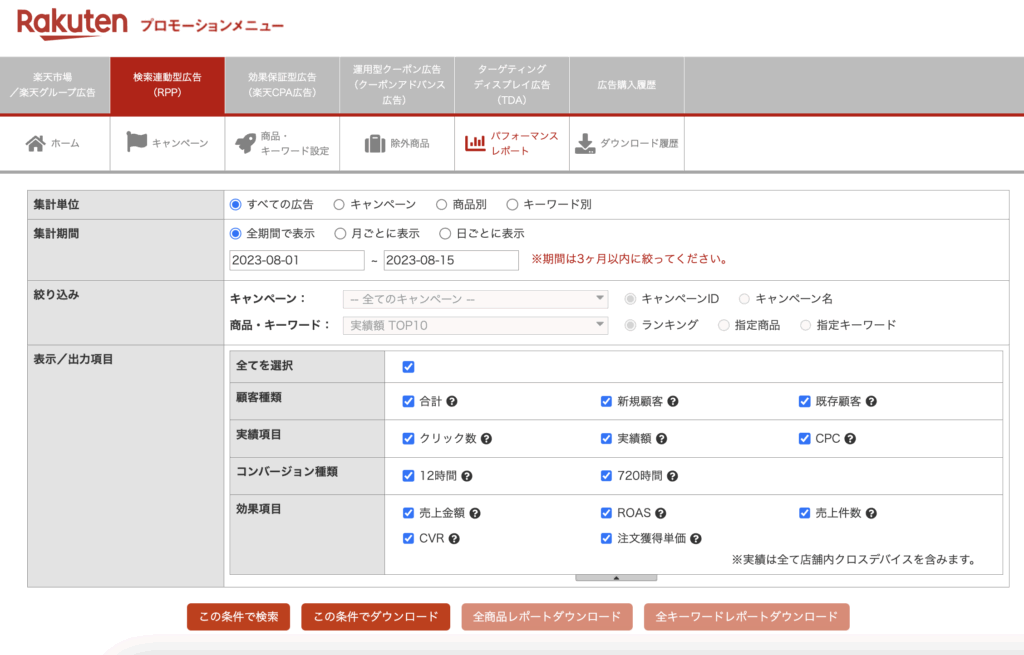Image resolution: width=1024 pixels, height=655 pixels.
Task: Uncheck the 12時間 conversion checkbox
Action: pos(409,476)
